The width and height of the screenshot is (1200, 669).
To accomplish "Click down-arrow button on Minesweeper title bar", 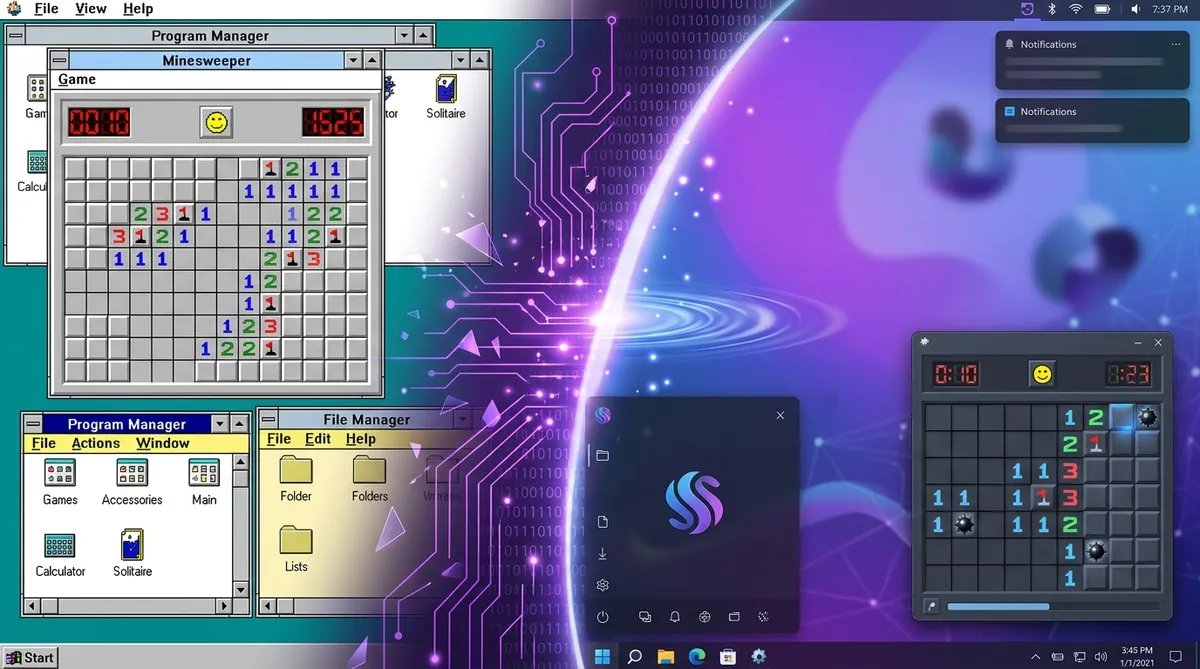I will [x=353, y=60].
